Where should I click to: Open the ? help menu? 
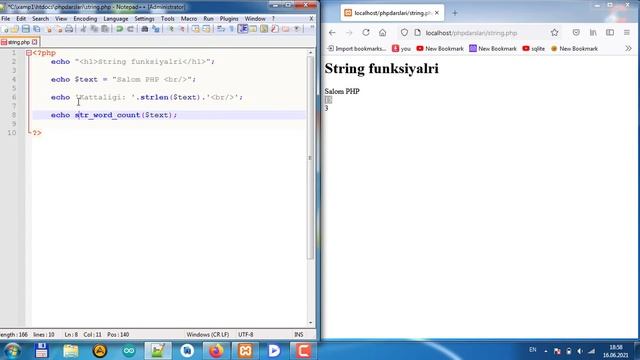point(273,19)
